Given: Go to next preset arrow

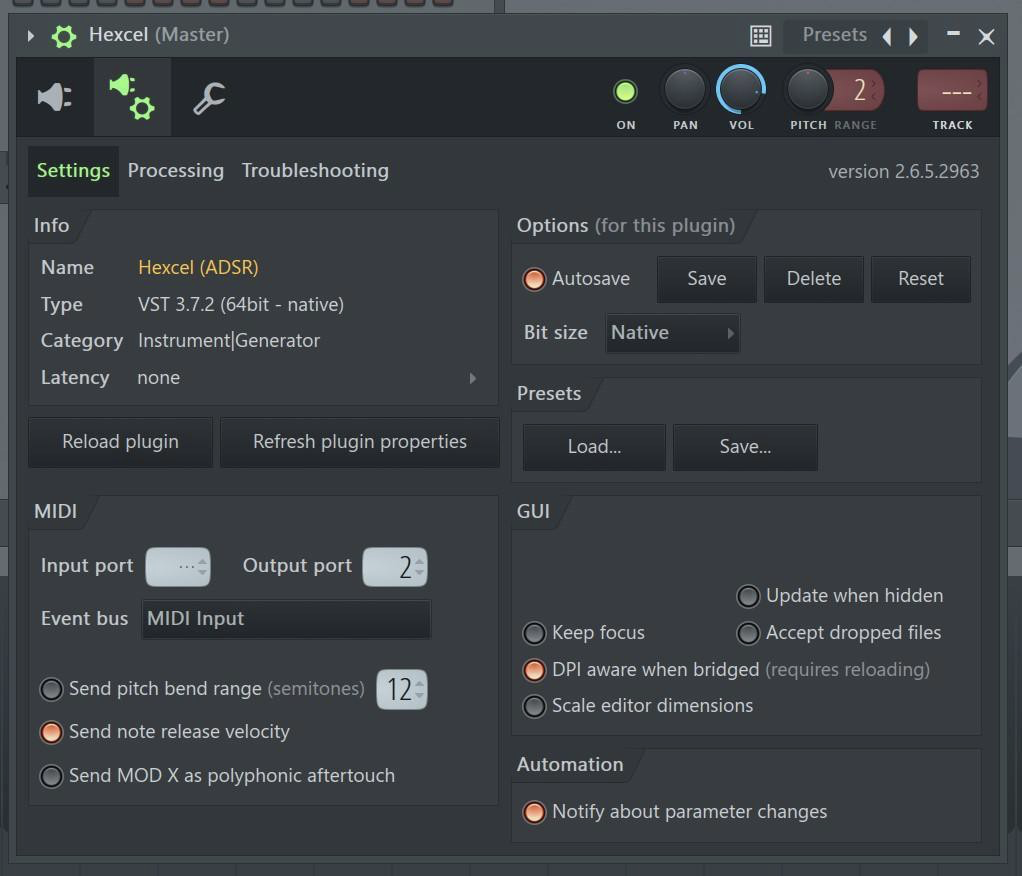Looking at the screenshot, I should (913, 36).
